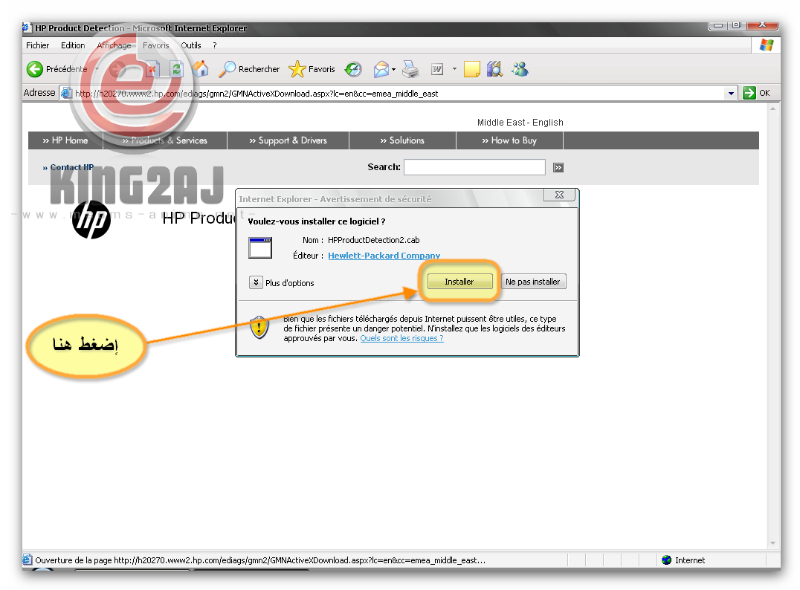Open the address bar dropdown arrow
Viewport: 800px width, 590px height.
tap(731, 93)
